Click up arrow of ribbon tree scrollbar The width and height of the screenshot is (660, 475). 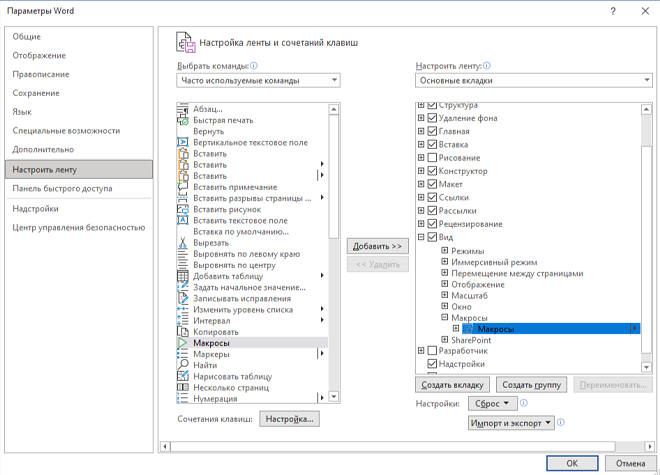tap(646, 109)
